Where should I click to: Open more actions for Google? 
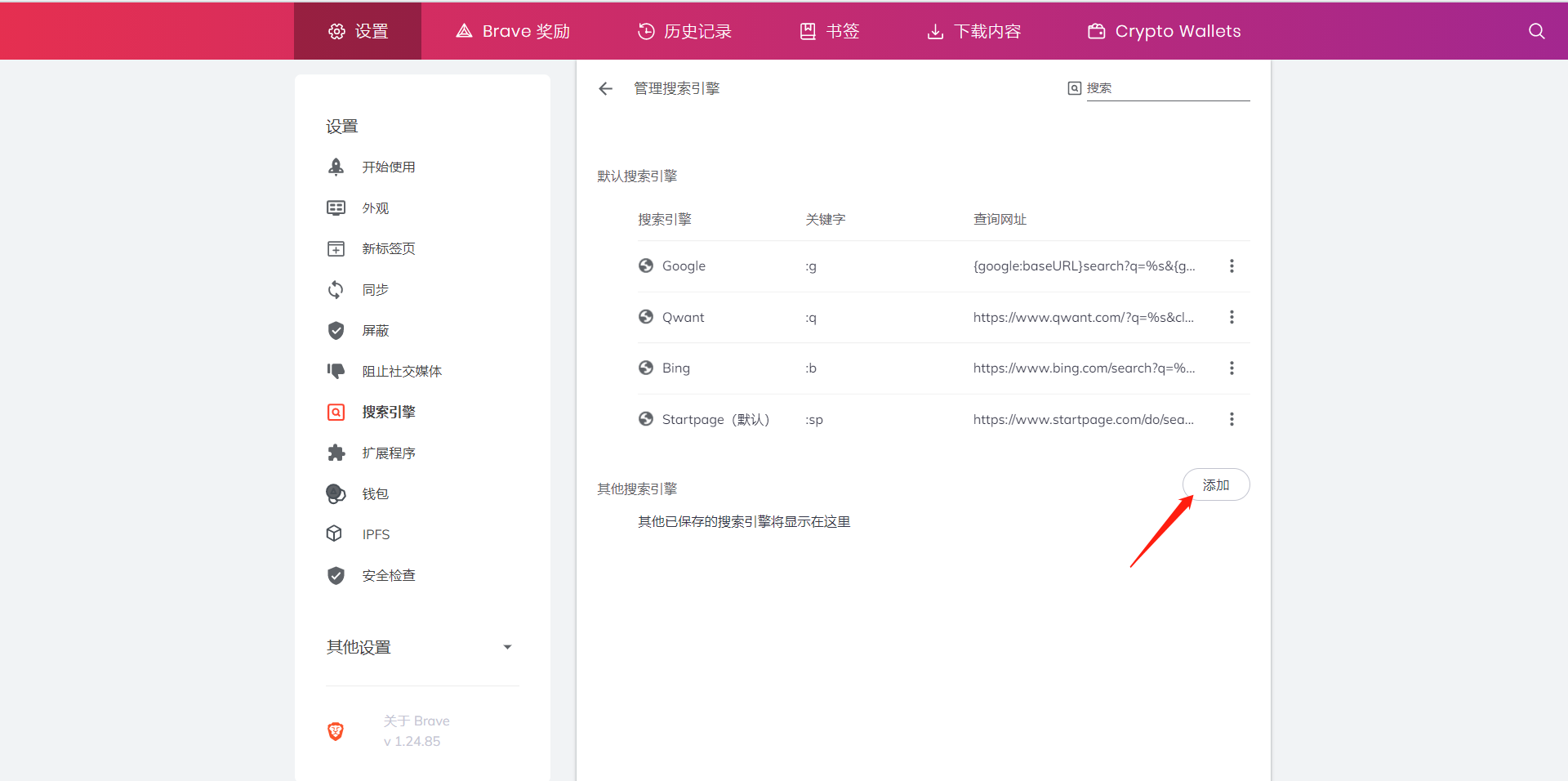[x=1232, y=266]
